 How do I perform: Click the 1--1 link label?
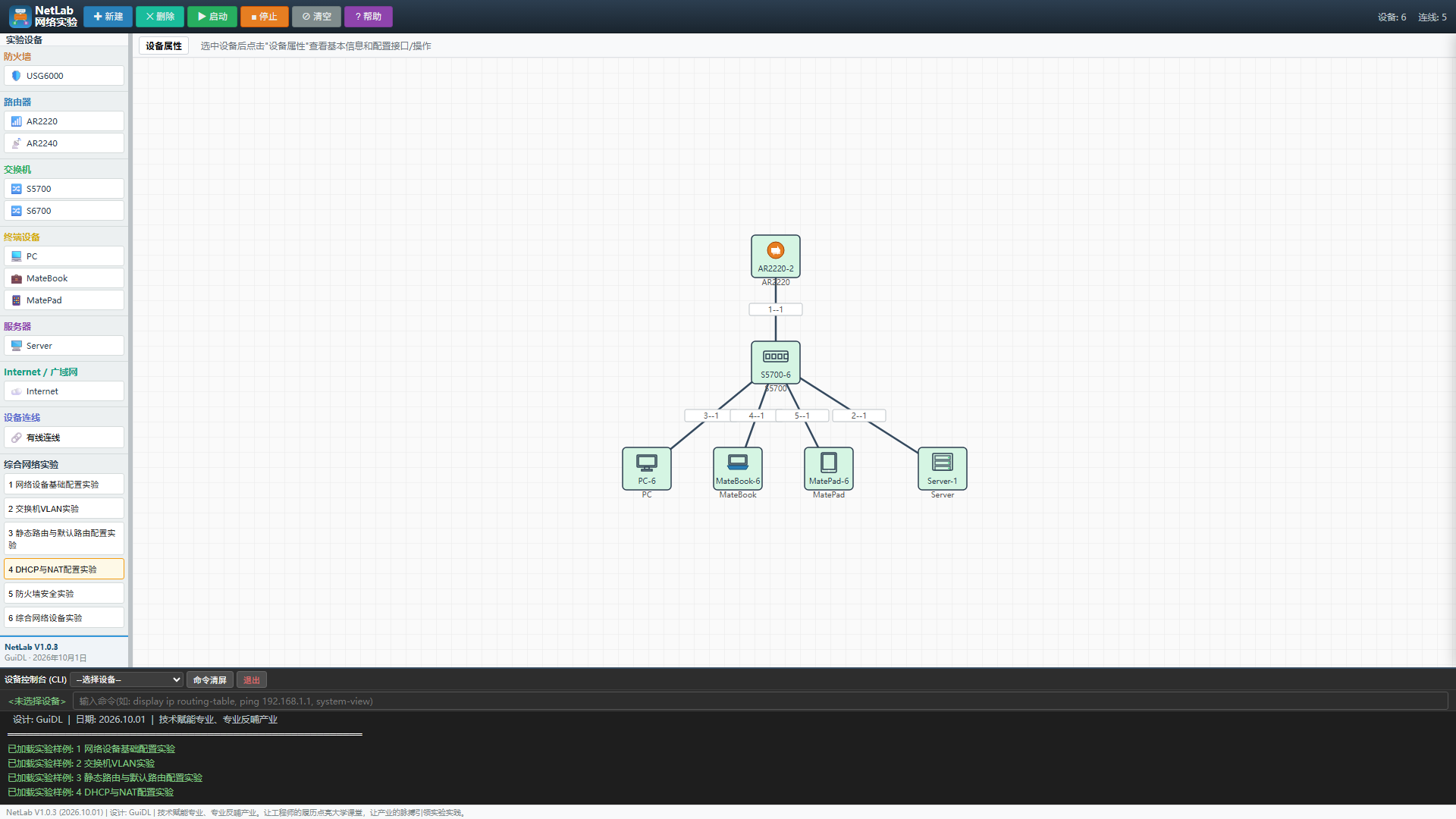(x=775, y=309)
